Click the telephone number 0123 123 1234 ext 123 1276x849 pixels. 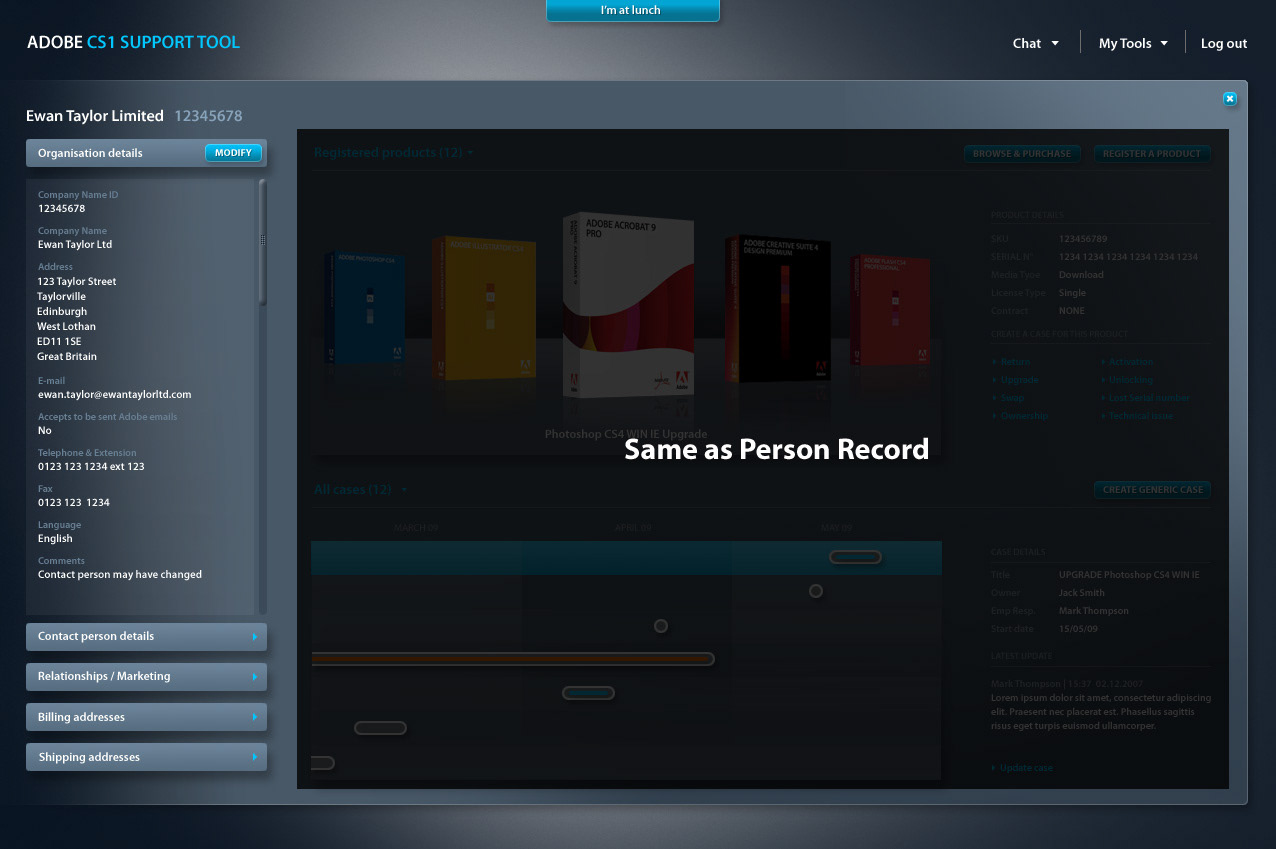[91, 467]
